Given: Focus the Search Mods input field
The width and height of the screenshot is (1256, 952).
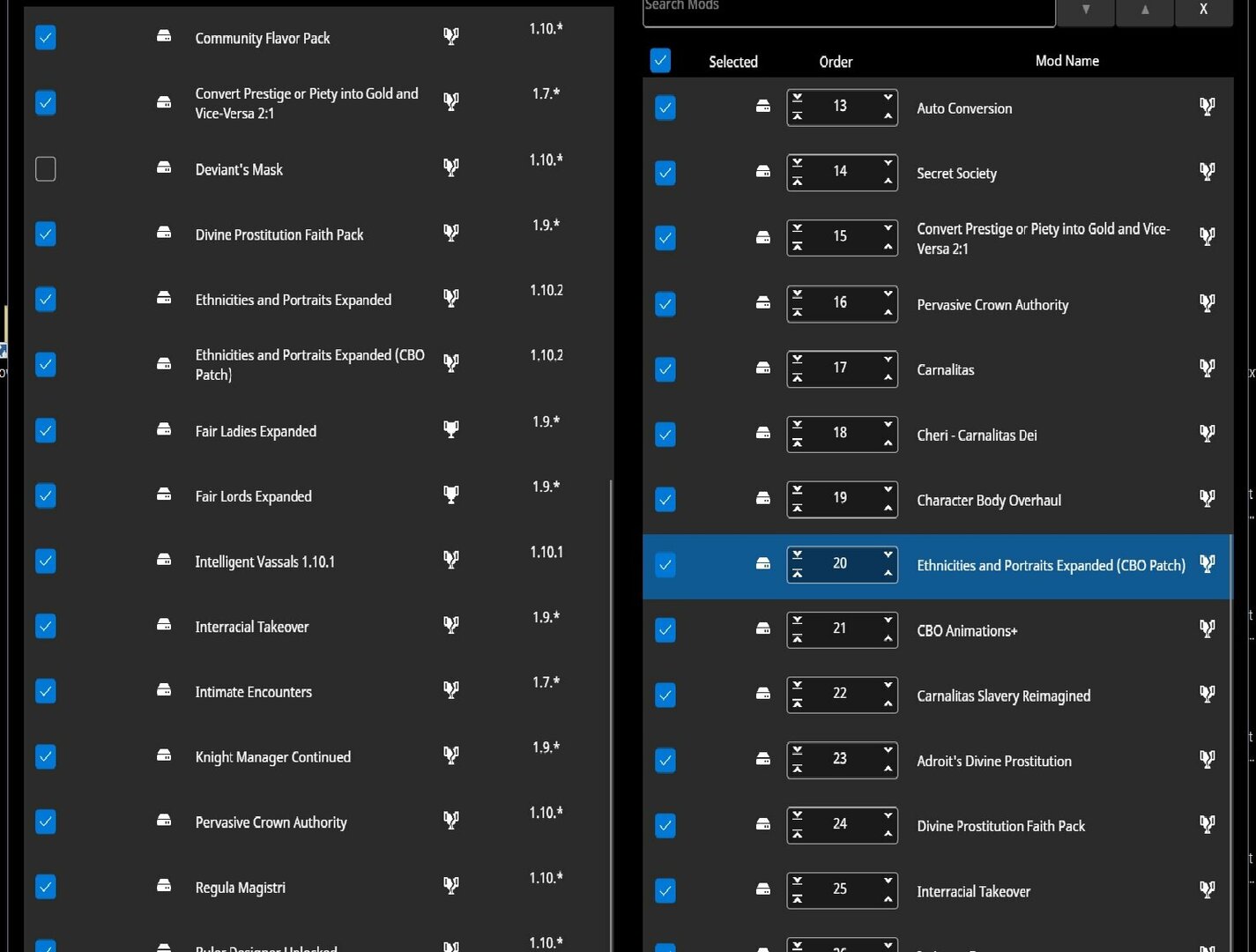Looking at the screenshot, I should click(849, 11).
